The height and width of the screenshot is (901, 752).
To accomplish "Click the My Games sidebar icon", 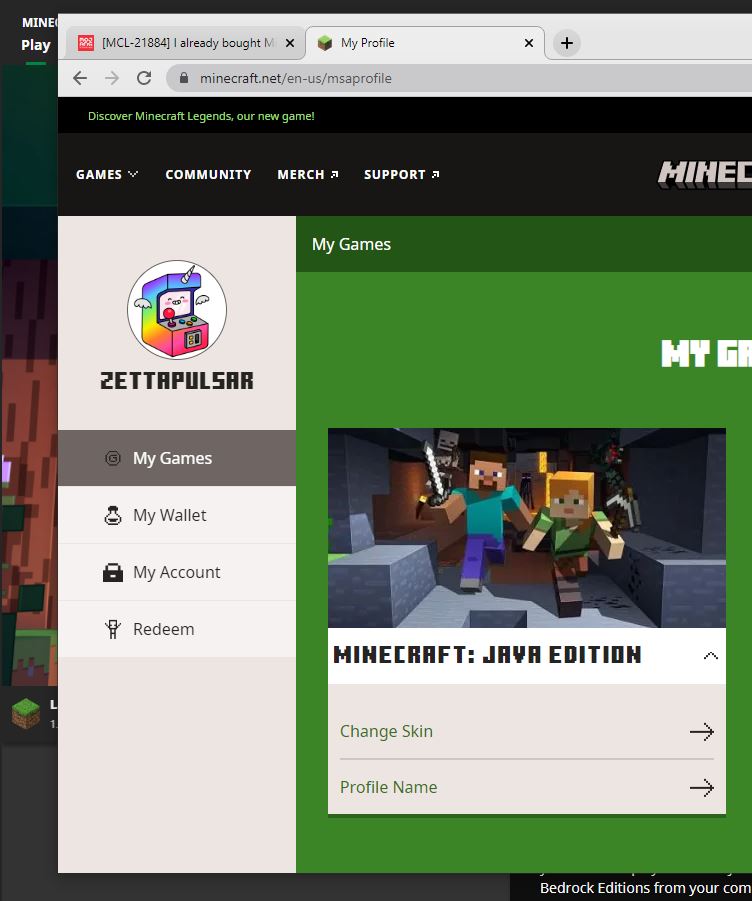I will 113,458.
